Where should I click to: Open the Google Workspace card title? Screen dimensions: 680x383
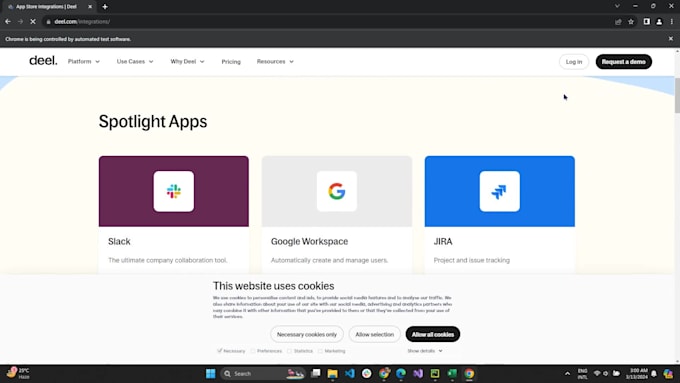[309, 241]
